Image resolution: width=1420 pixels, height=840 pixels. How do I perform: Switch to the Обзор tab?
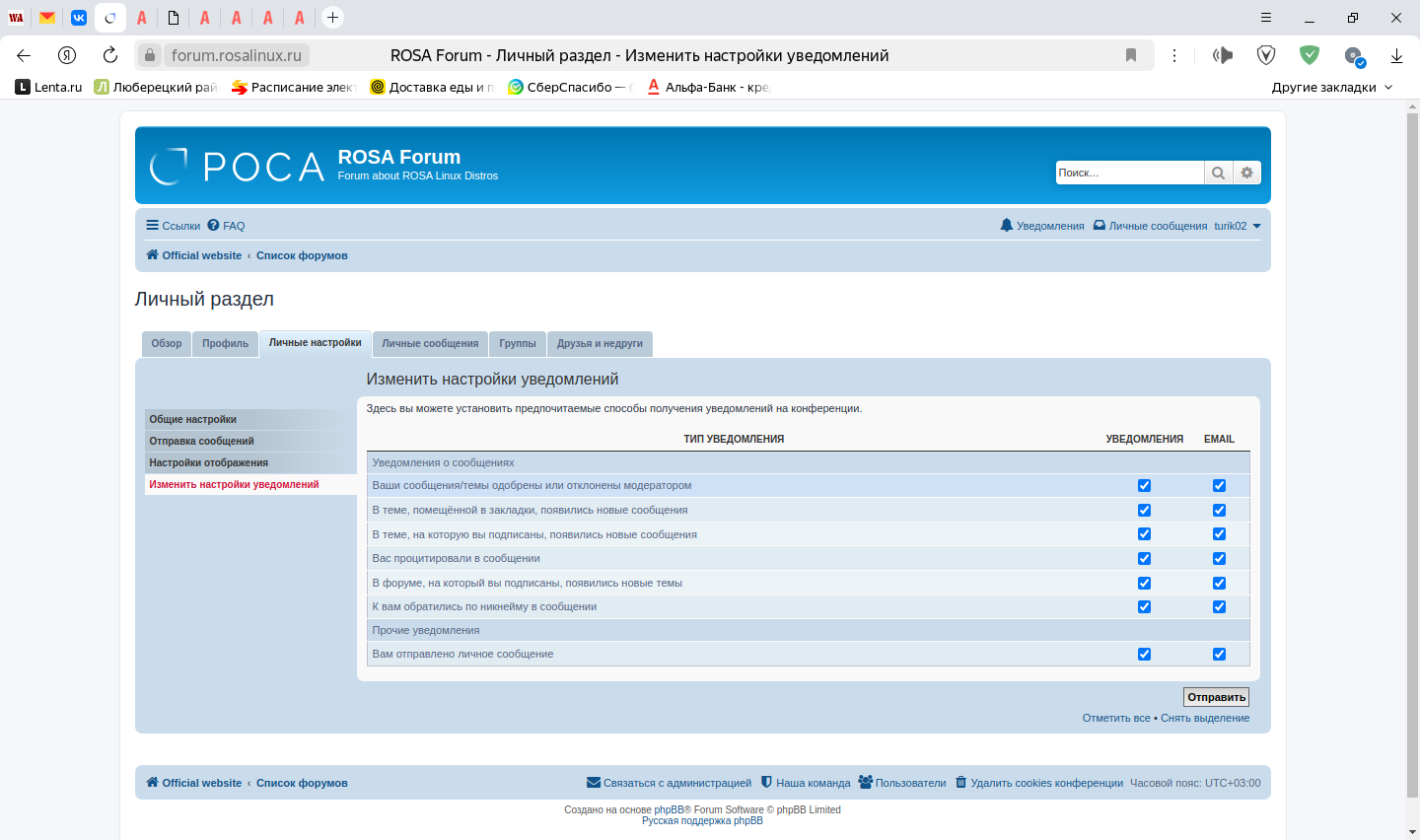[x=167, y=343]
